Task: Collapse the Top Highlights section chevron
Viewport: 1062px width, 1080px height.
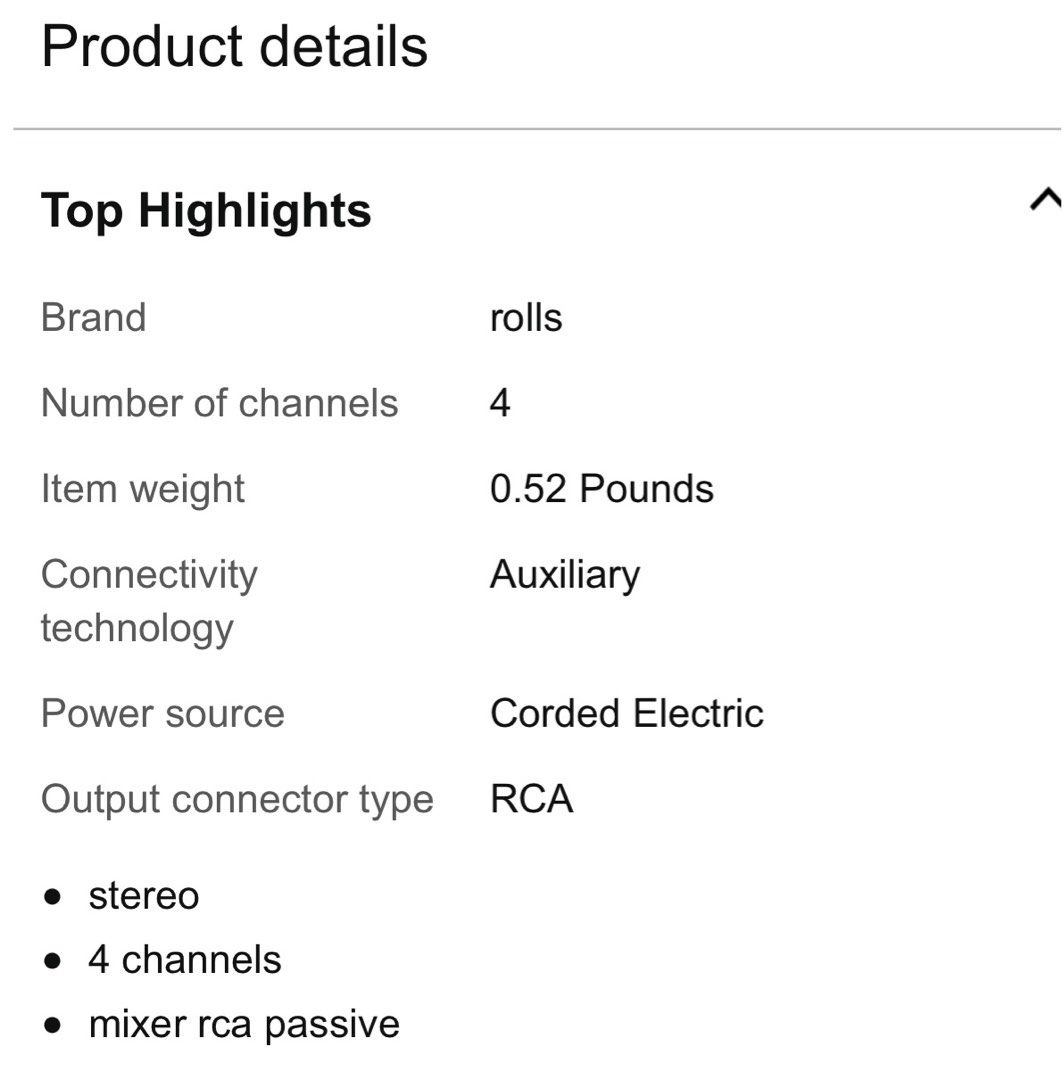Action: pos(1044,201)
